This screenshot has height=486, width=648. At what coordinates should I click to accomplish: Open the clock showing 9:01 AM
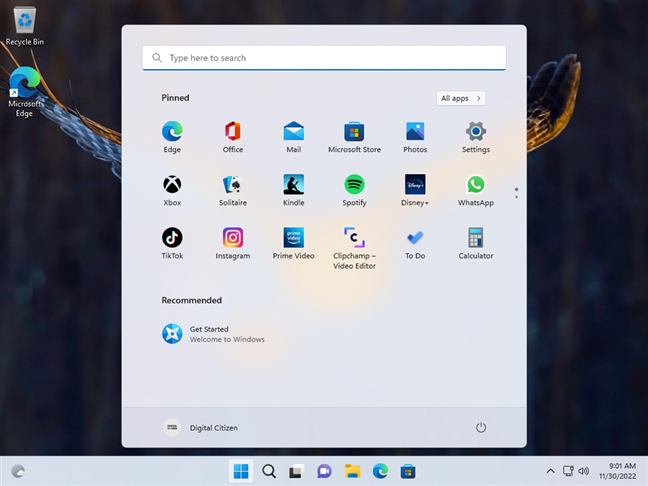click(x=617, y=471)
